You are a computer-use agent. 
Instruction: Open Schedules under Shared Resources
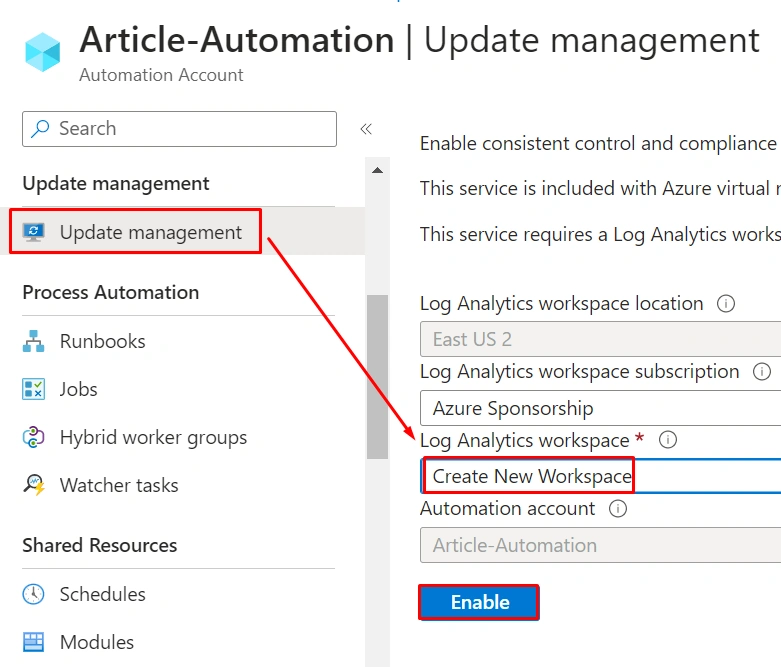pos(103,594)
